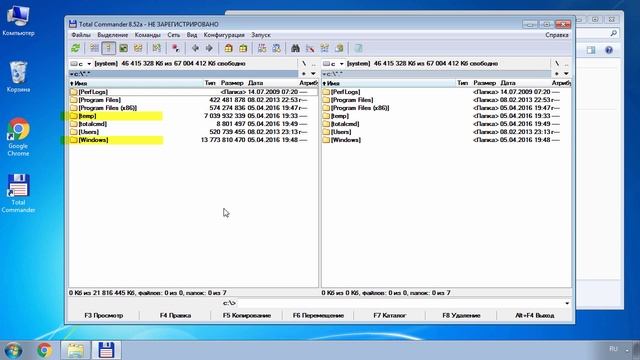Select [PerfLogs] folder in left panel
Screen dimensions: 640x360
pos(193,92)
